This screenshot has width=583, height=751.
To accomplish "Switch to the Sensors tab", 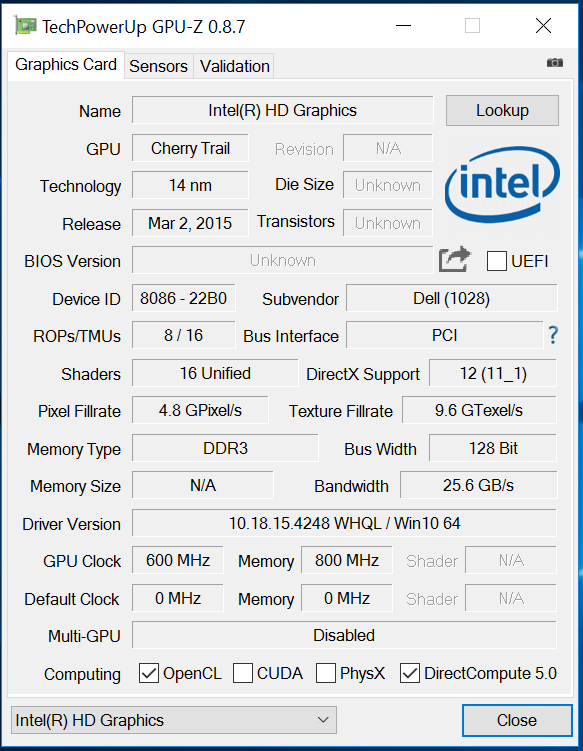I will pos(159,66).
